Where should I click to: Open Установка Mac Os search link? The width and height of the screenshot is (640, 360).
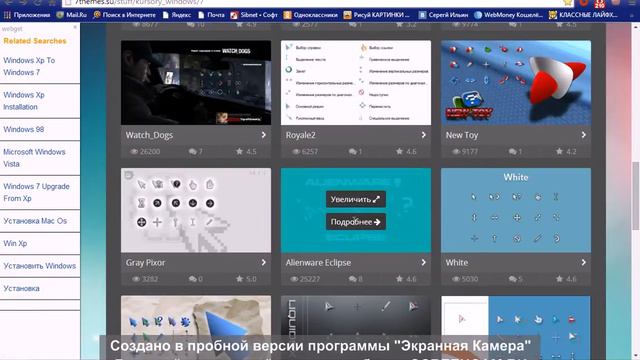pos(35,221)
